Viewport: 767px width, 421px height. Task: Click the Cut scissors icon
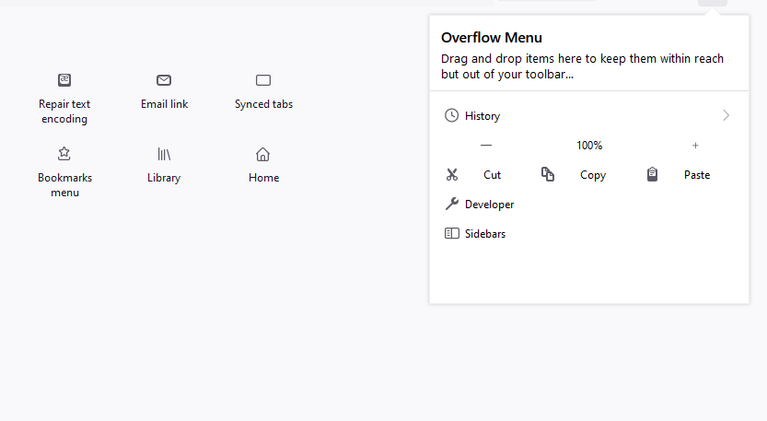(452, 175)
